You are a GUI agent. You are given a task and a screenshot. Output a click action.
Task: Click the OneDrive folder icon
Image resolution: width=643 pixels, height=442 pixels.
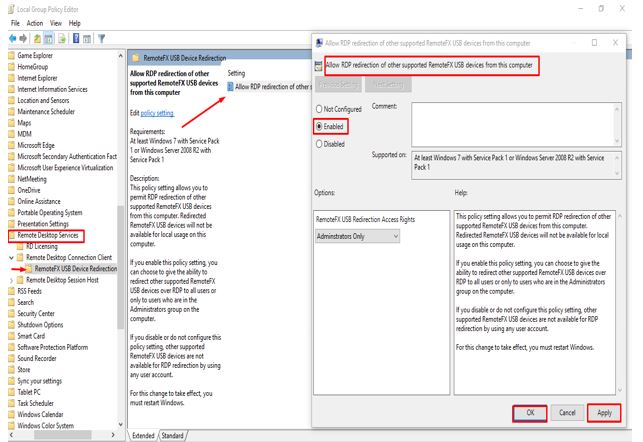(x=12, y=190)
